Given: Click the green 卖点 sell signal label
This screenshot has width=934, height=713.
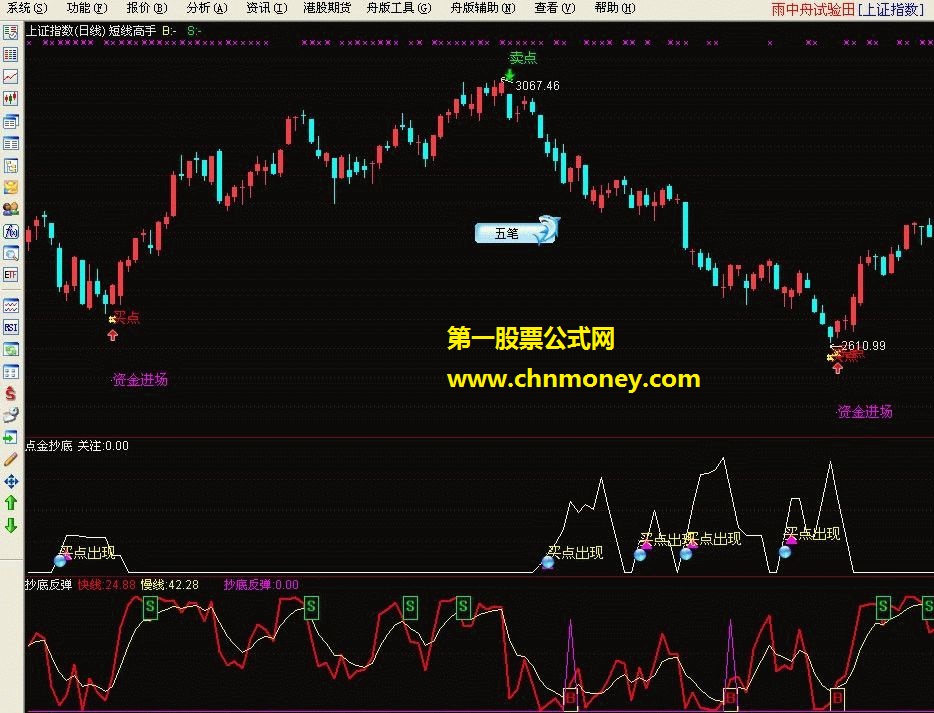Looking at the screenshot, I should pyautogui.click(x=523, y=58).
